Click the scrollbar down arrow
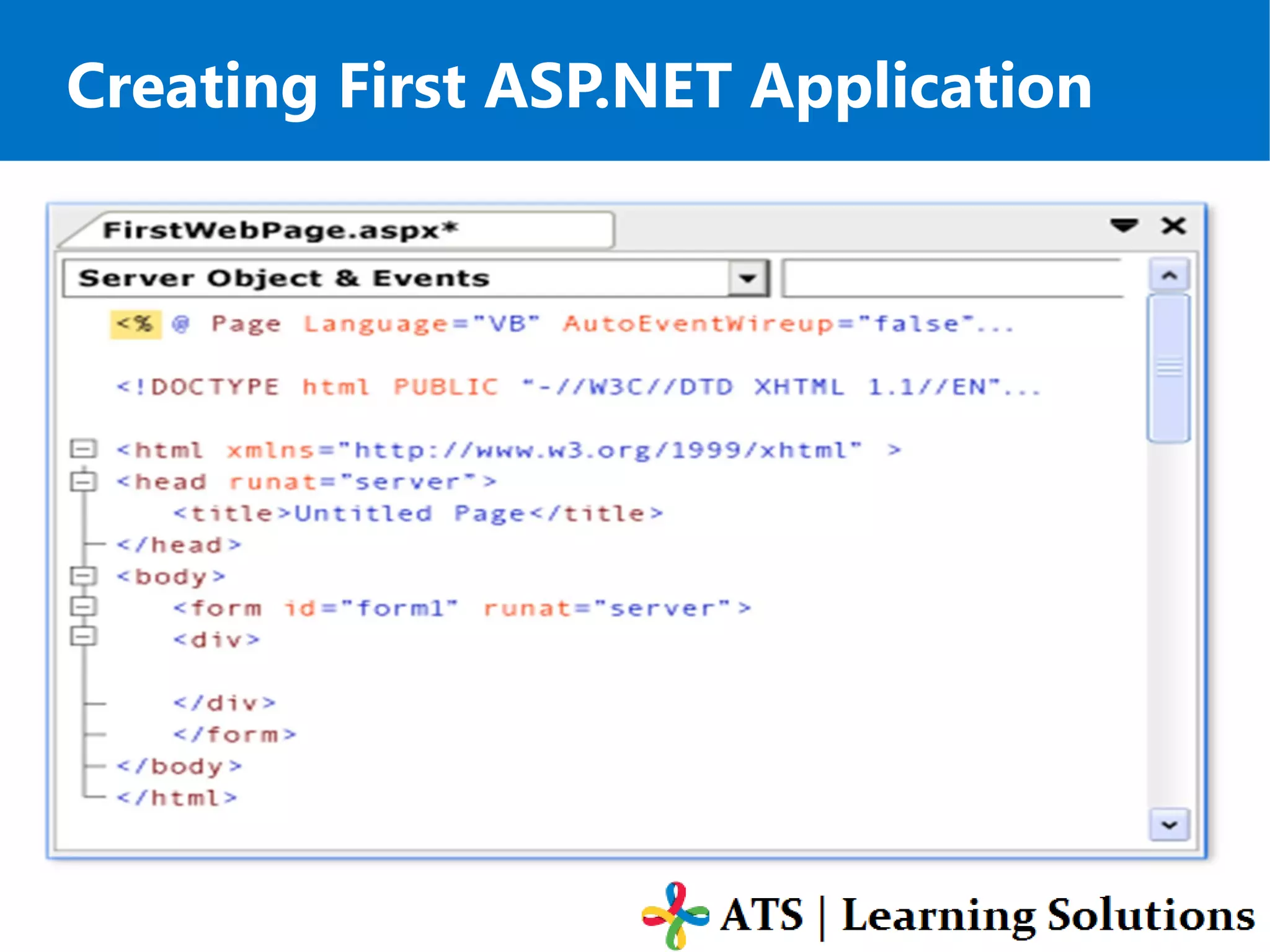 [x=1170, y=824]
